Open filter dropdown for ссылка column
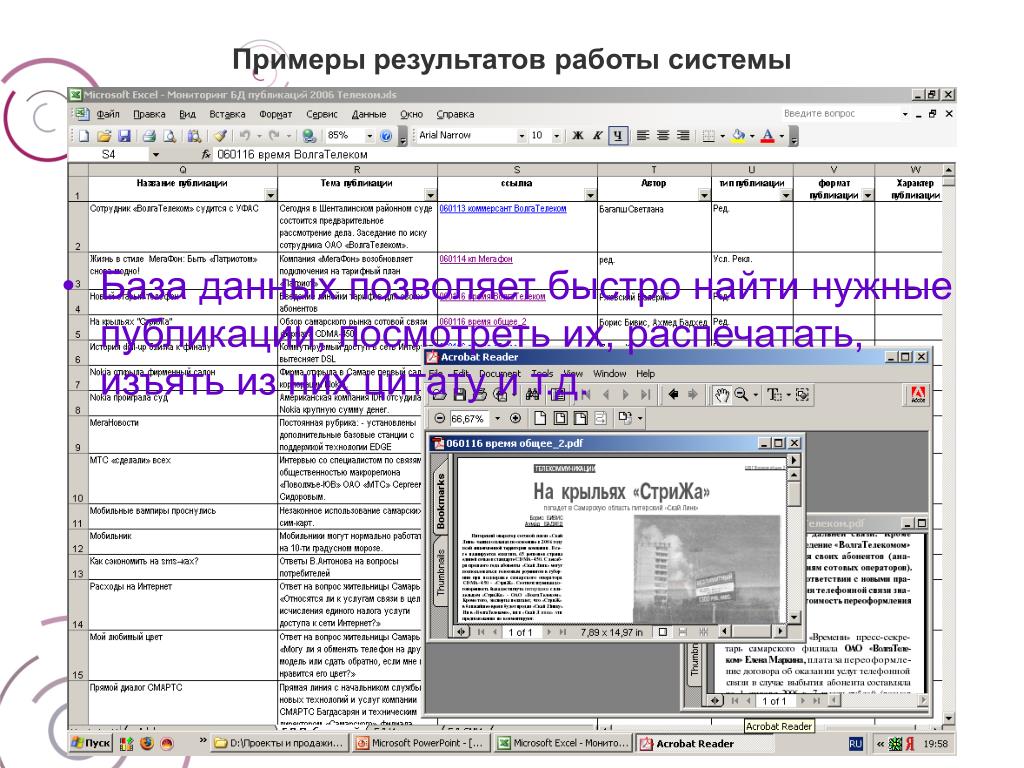The width and height of the screenshot is (1024, 768). tap(590, 195)
